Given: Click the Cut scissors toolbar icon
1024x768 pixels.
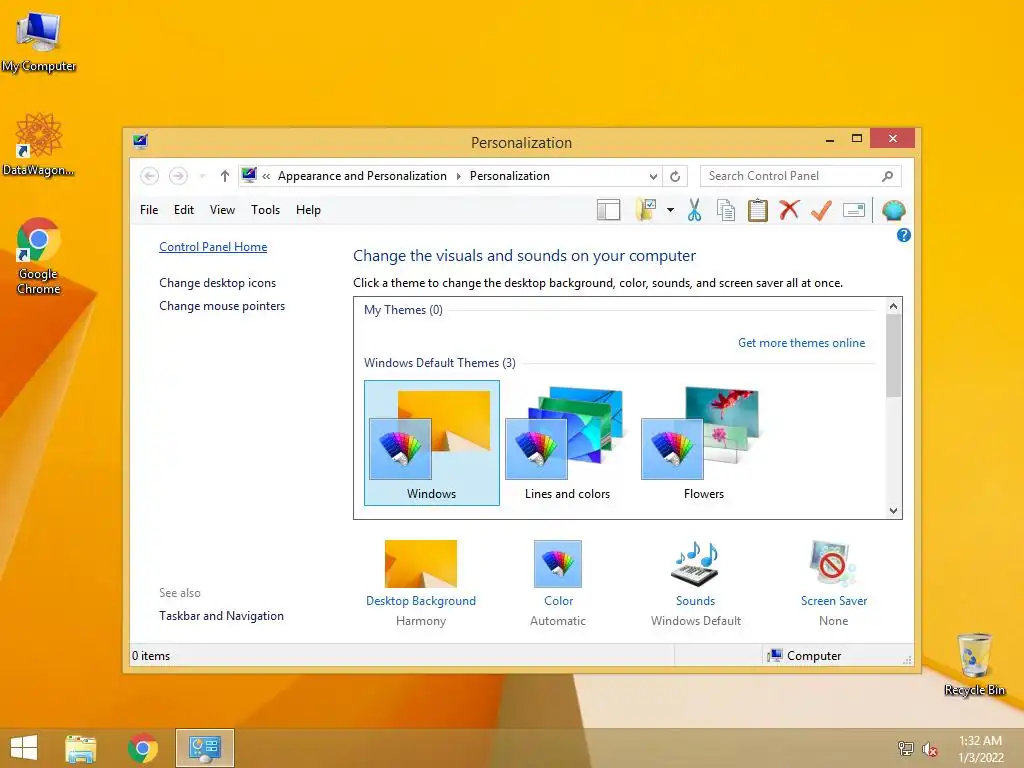Looking at the screenshot, I should point(694,210).
